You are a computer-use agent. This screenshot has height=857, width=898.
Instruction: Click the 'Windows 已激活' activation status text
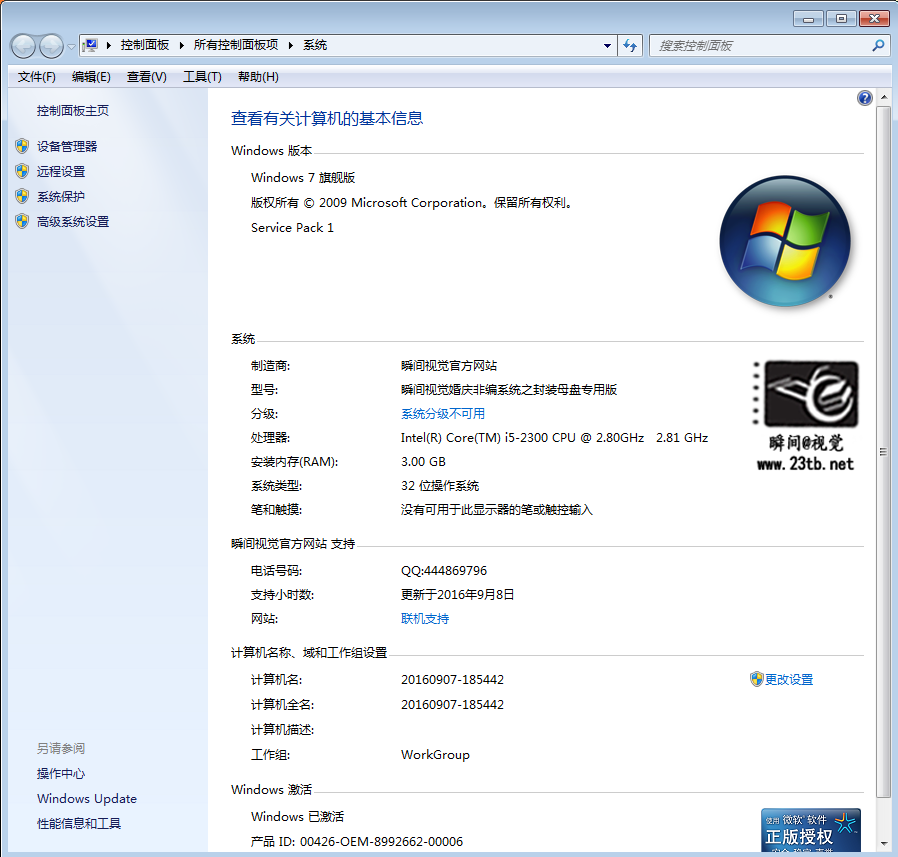click(297, 817)
